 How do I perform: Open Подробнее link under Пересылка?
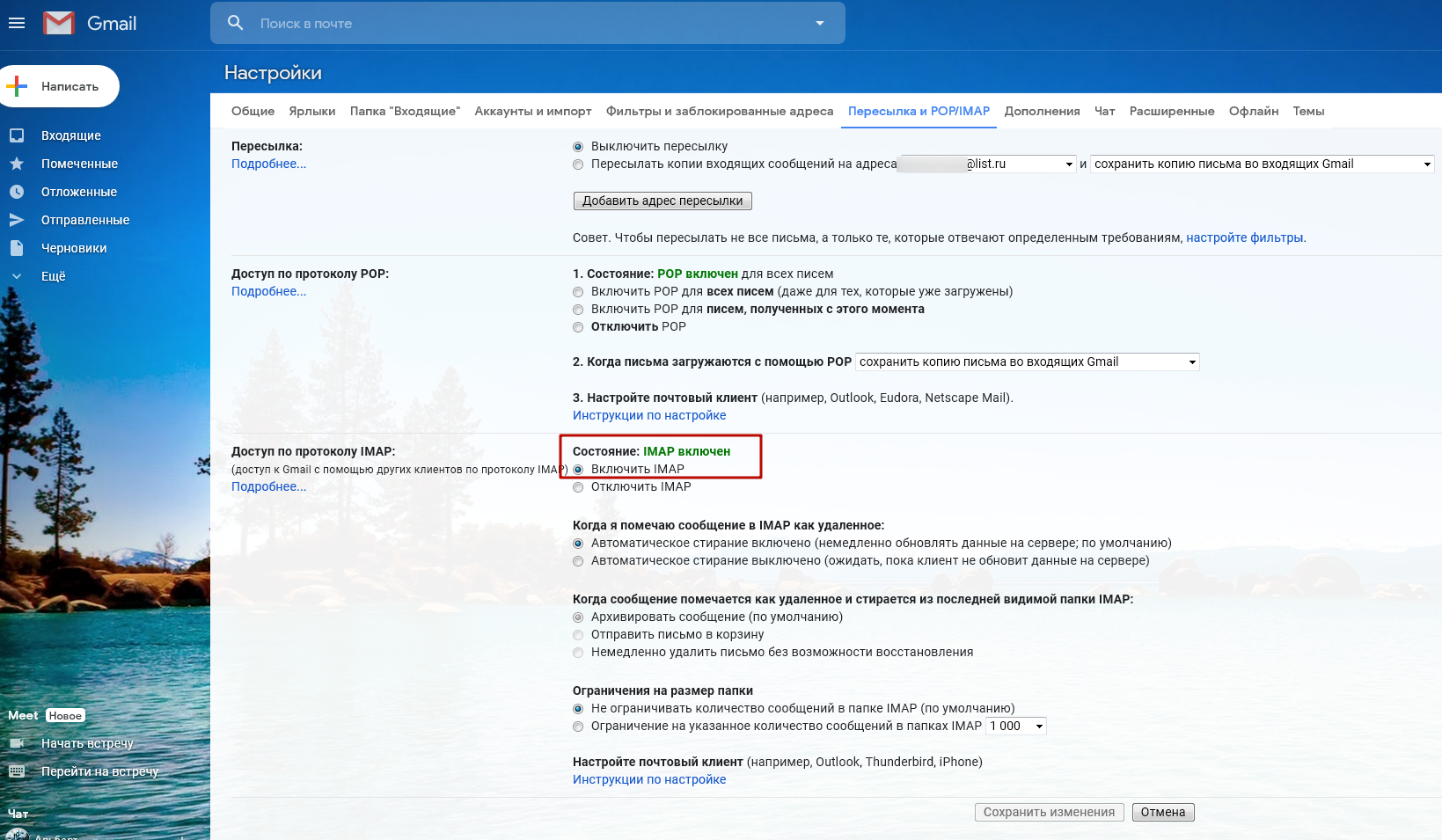tap(268, 164)
